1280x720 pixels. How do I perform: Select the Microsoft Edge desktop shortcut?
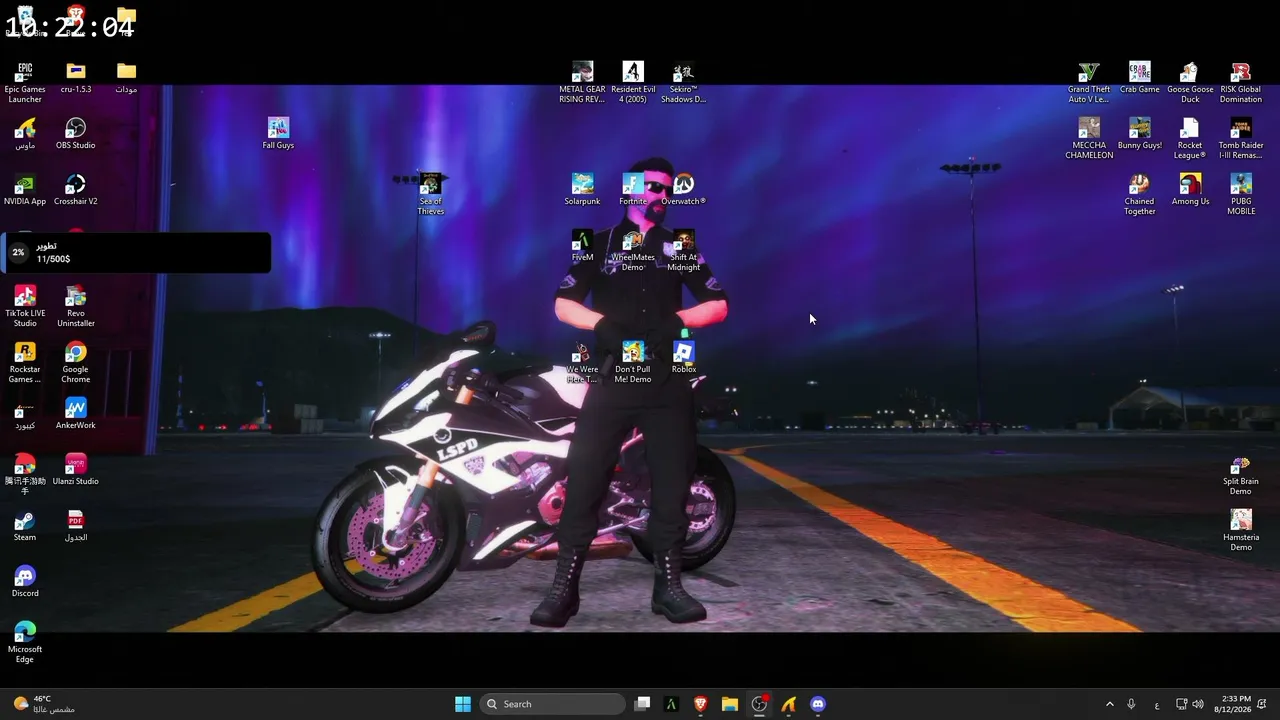(25, 642)
